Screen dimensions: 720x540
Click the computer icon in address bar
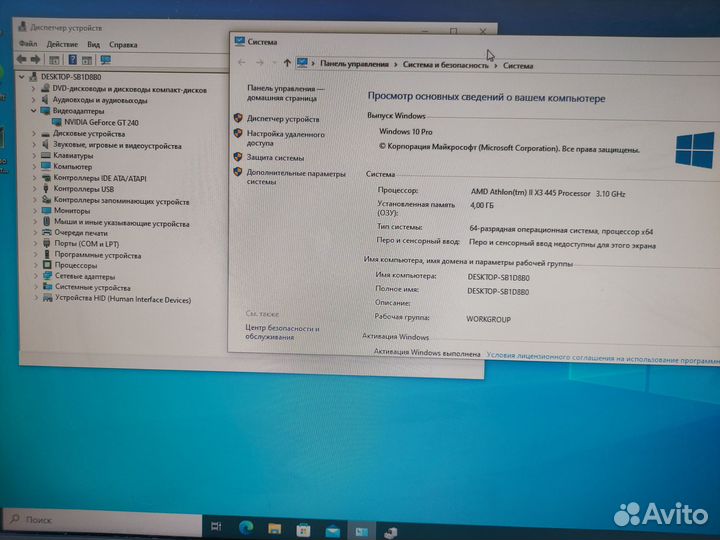pos(302,62)
